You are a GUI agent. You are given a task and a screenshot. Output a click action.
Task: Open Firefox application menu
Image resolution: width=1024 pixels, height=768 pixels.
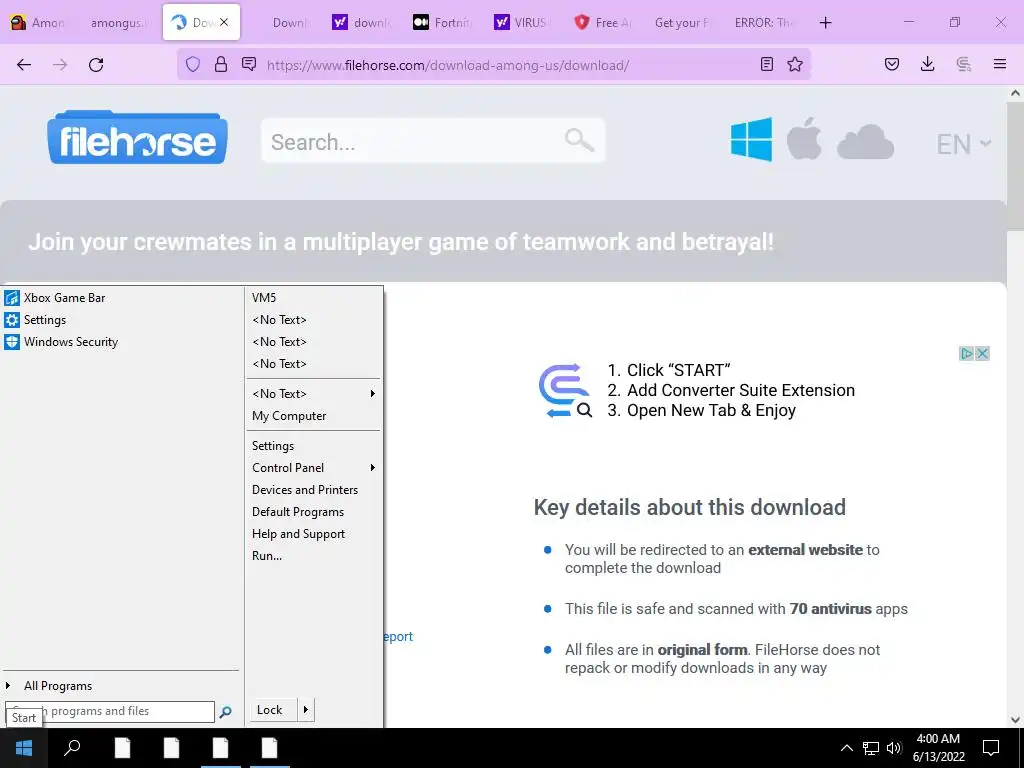tap(999, 64)
